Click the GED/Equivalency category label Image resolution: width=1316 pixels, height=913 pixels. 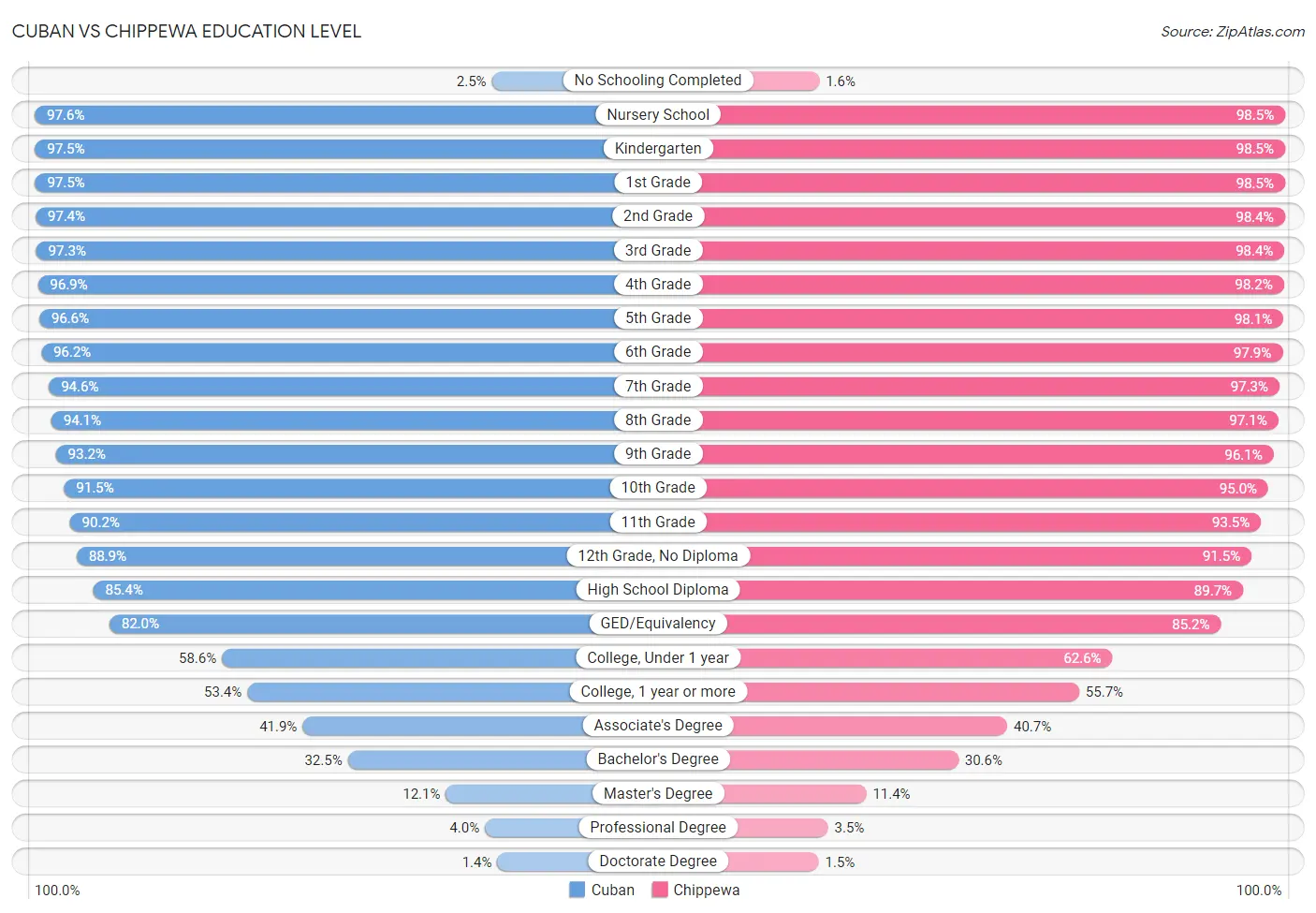point(658,623)
